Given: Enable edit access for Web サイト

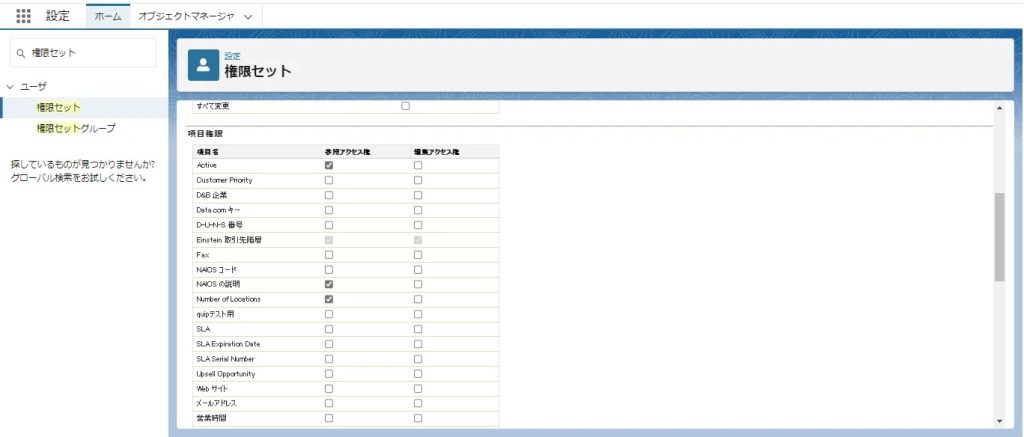Looking at the screenshot, I should (x=418, y=389).
